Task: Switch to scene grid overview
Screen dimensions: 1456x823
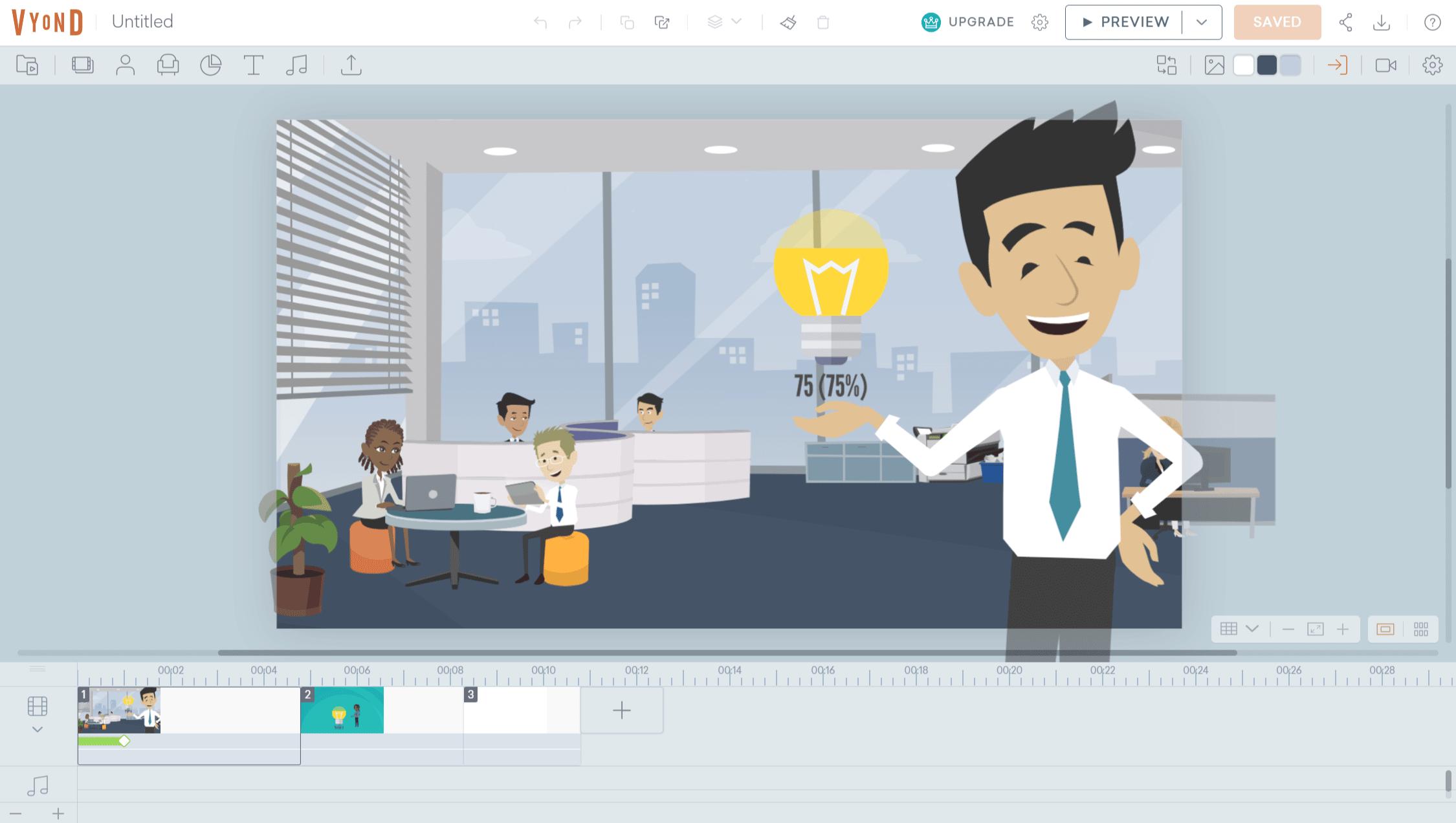Action: (x=1421, y=630)
